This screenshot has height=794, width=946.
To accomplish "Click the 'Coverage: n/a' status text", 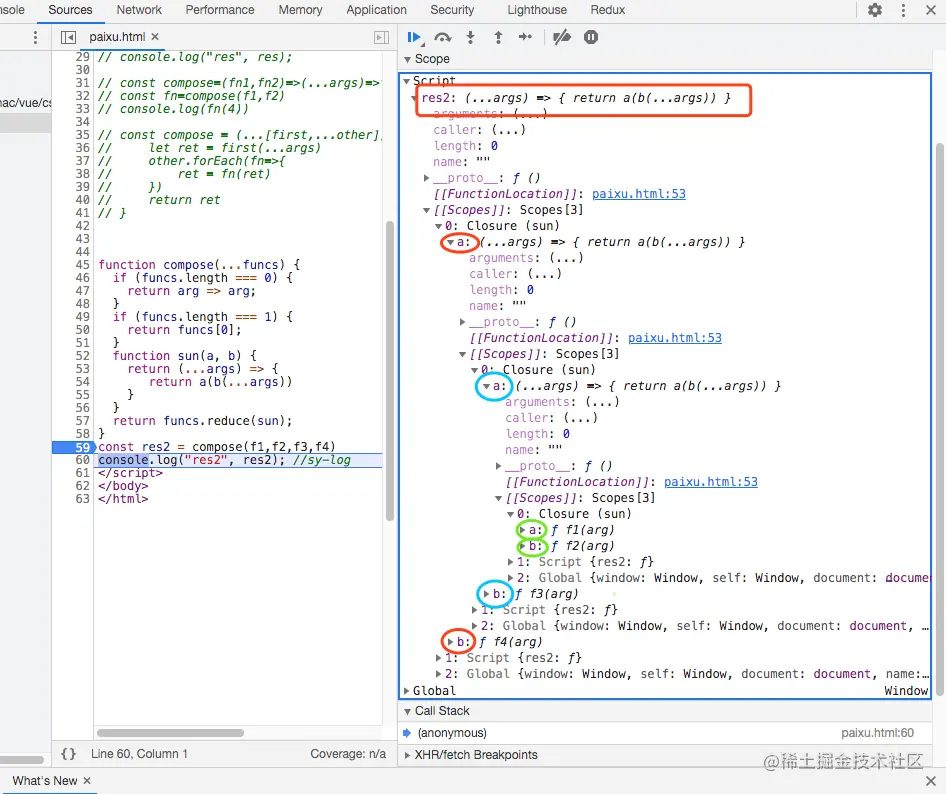I will (x=348, y=754).
